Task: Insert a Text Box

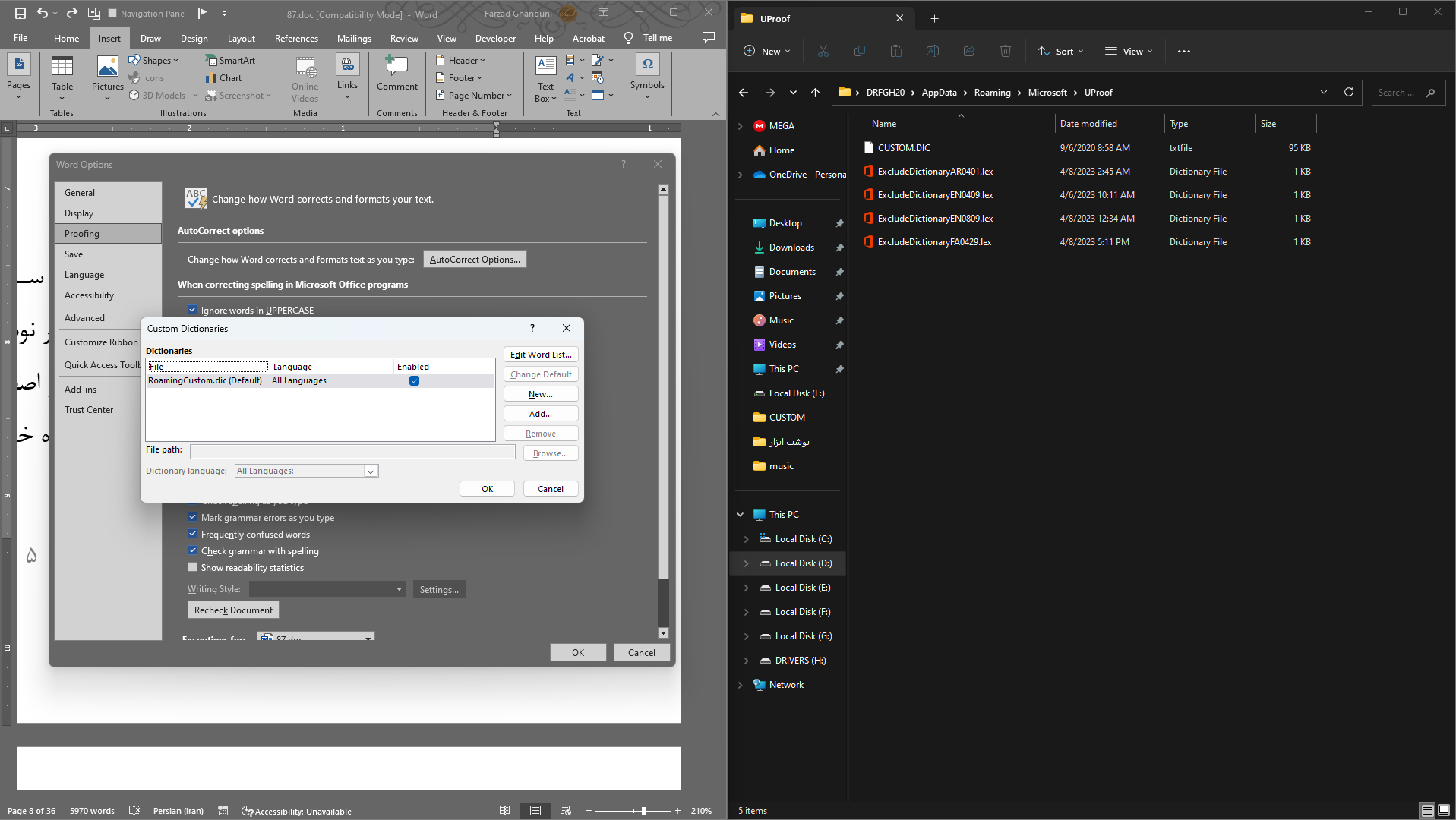Action: pyautogui.click(x=545, y=79)
